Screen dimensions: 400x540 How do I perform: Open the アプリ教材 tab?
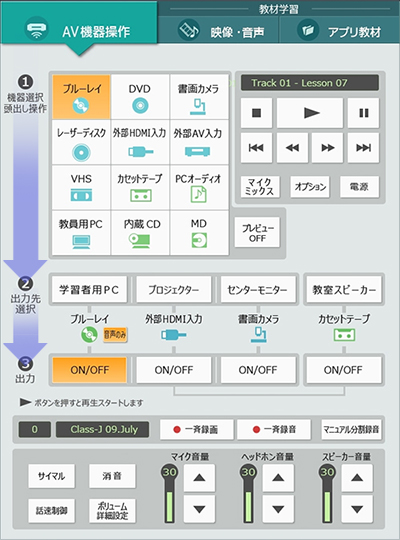(339, 31)
